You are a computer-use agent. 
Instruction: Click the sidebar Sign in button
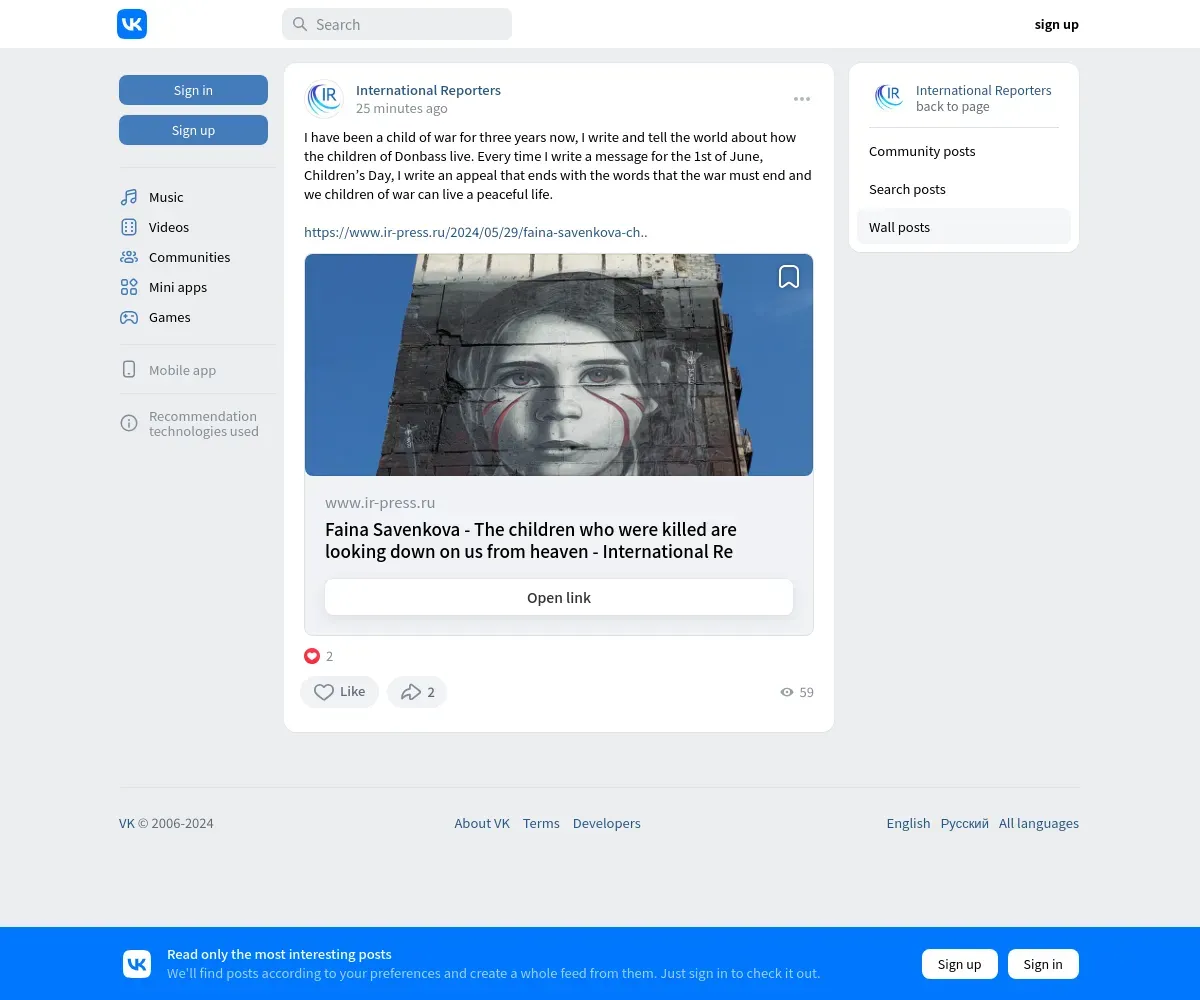[193, 90]
